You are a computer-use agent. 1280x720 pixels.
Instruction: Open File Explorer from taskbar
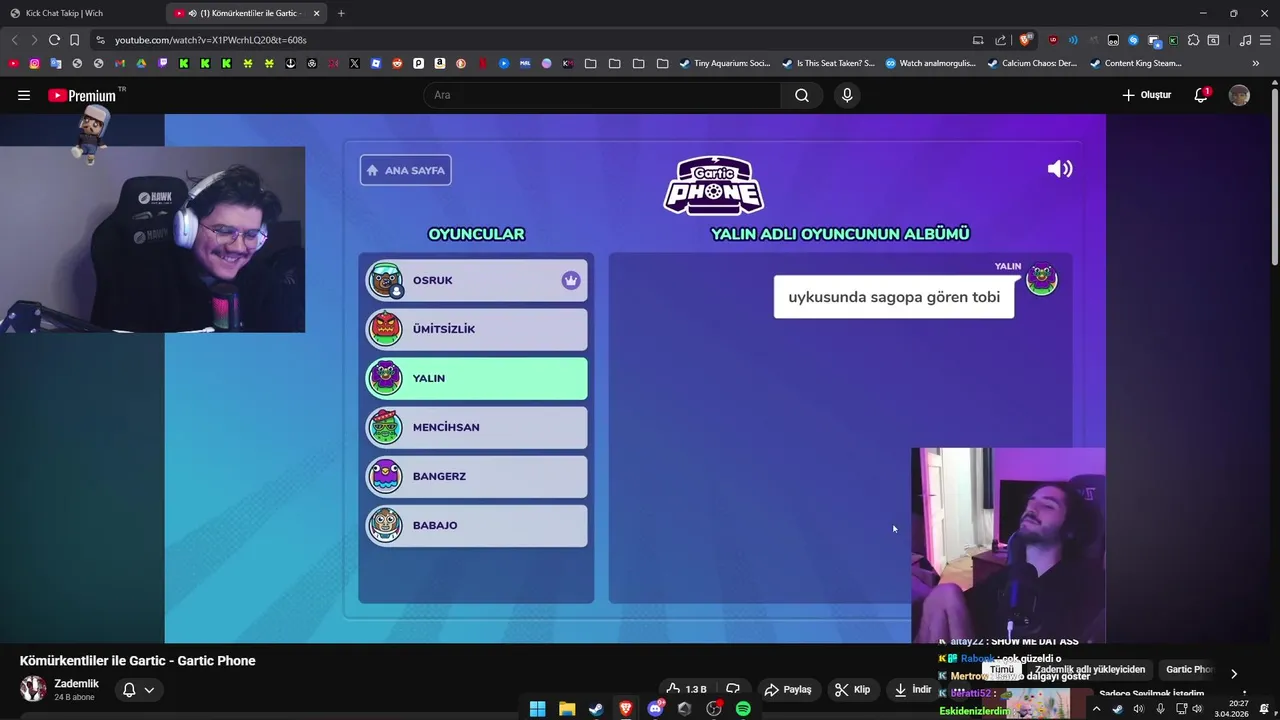(x=567, y=709)
